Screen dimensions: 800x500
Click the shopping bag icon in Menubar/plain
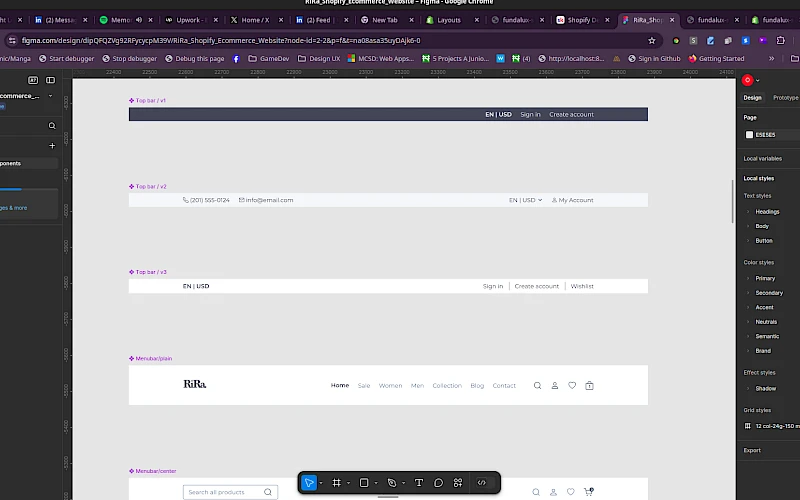pos(589,386)
